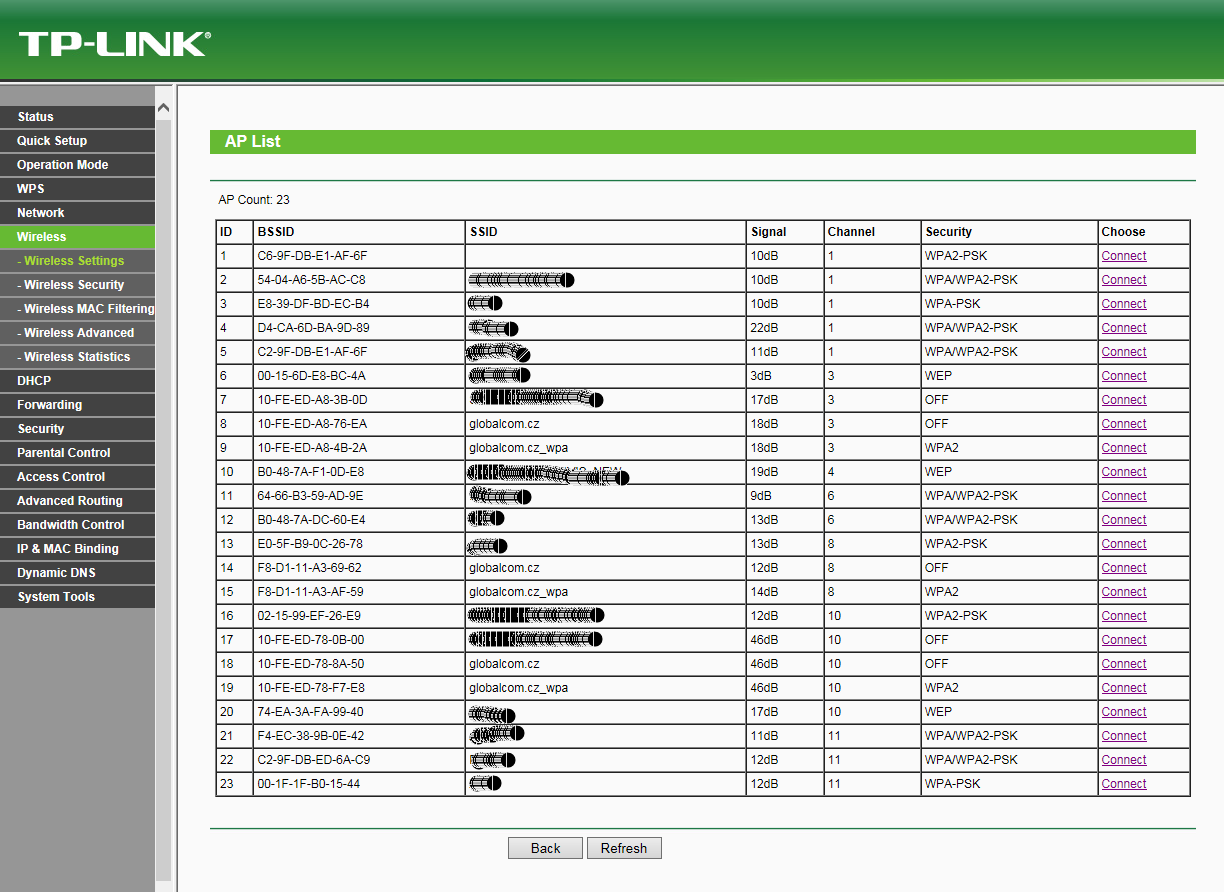This screenshot has height=892, width=1224.
Task: Open Wireless MAC Filtering submenu
Action: click(x=77, y=309)
